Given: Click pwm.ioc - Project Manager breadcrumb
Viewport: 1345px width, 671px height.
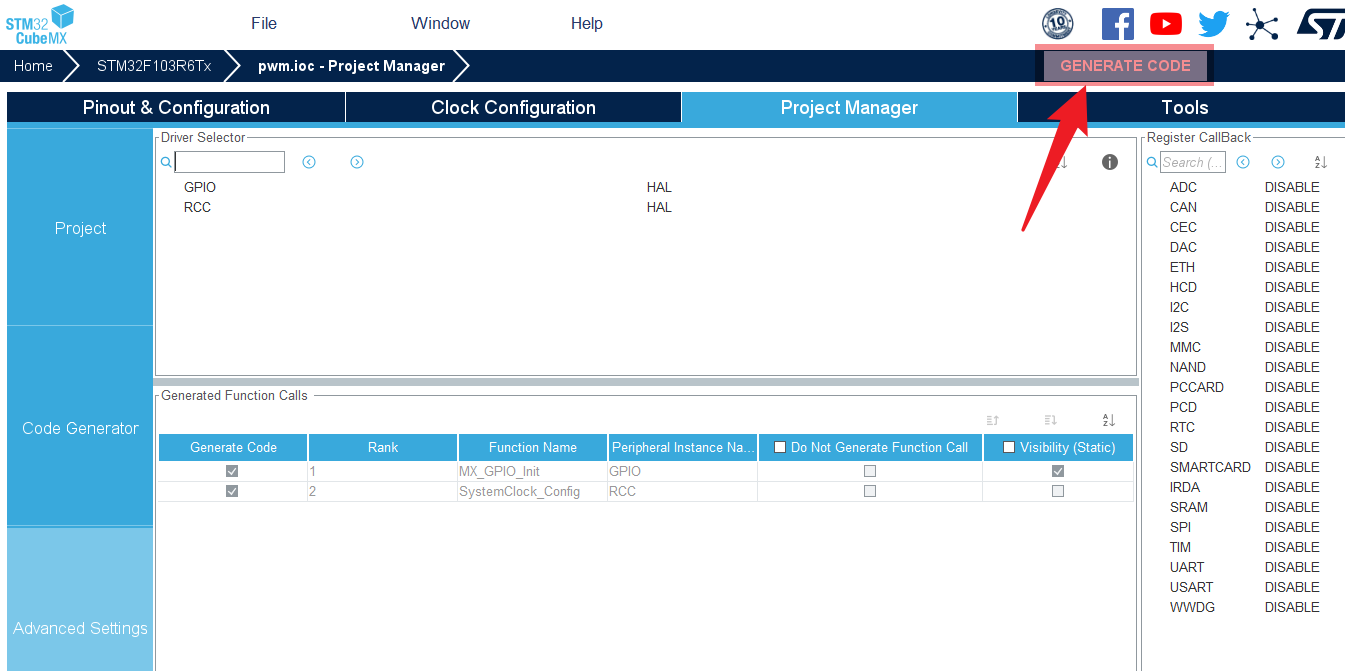Looking at the screenshot, I should pos(351,66).
